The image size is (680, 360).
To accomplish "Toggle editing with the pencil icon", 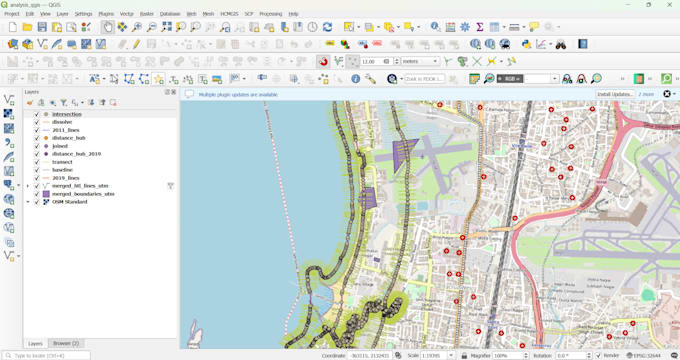I will click(136, 44).
